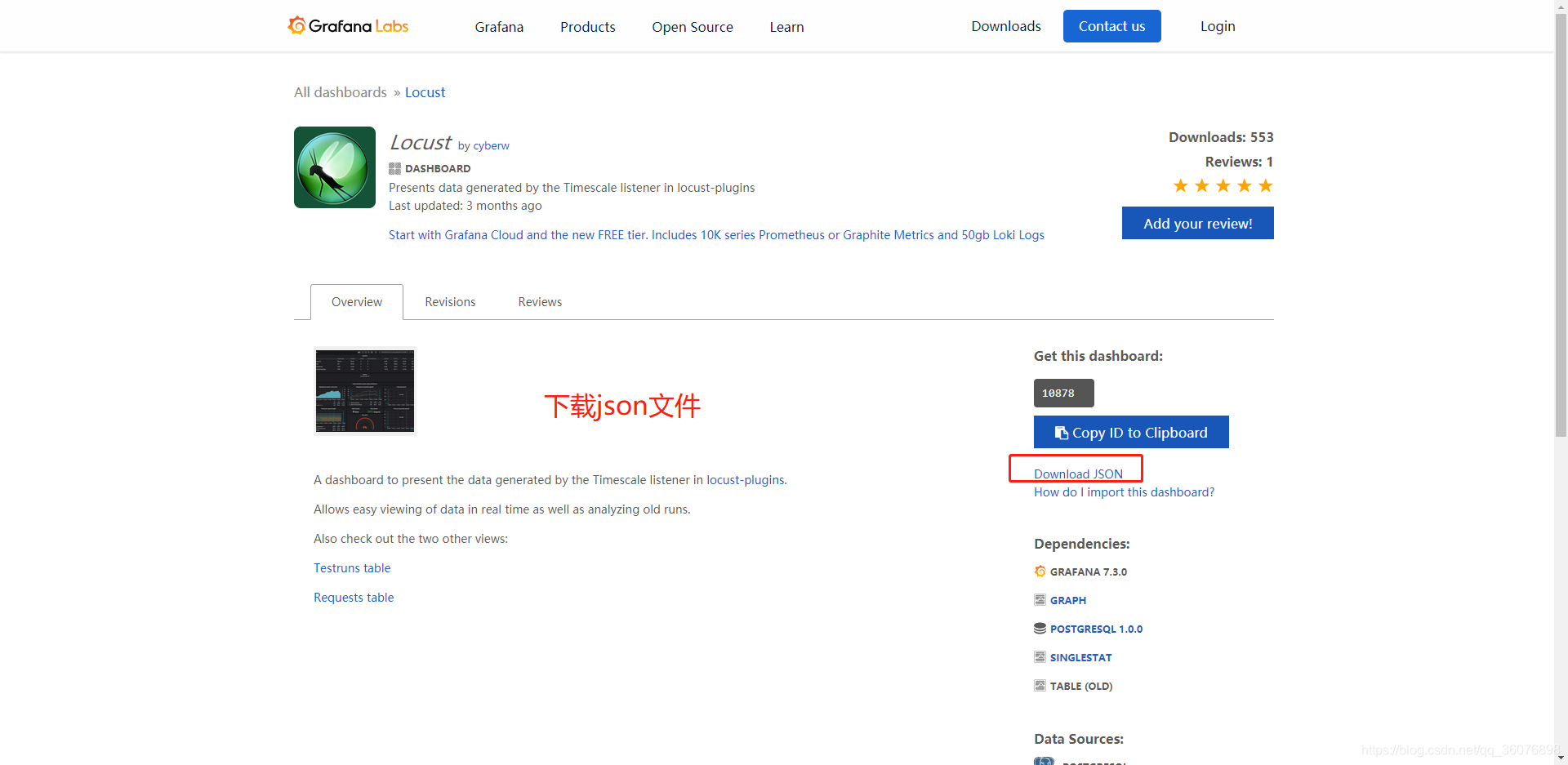
Task: Click the dashboard ID 10878 field
Action: coord(1064,393)
